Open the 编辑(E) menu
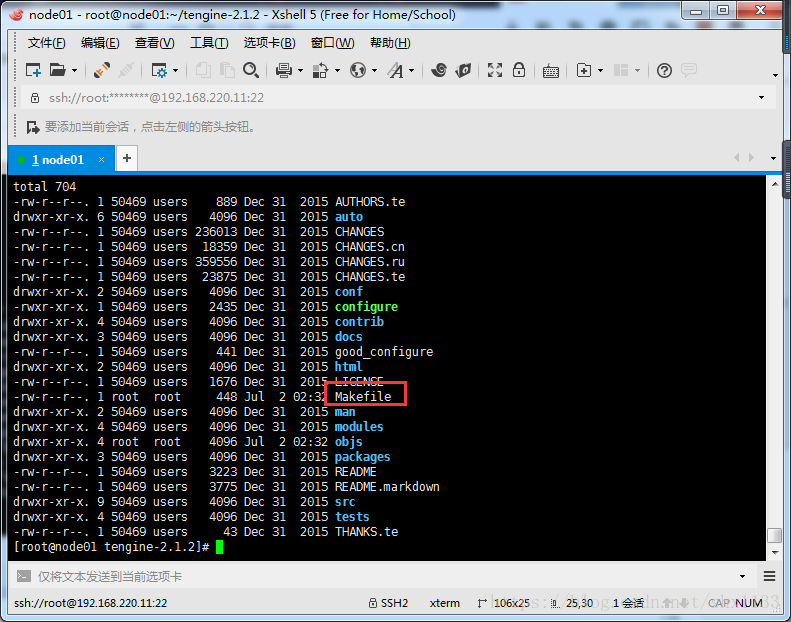 pos(100,43)
